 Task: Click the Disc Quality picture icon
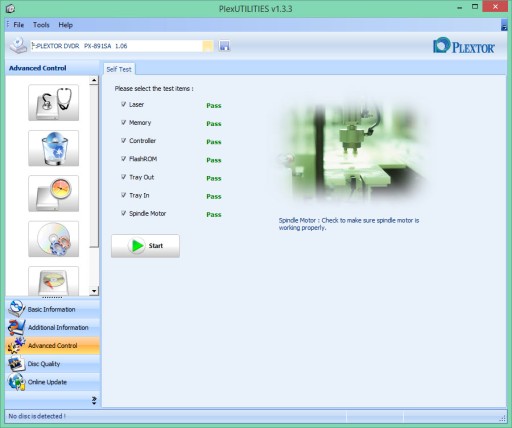16,363
